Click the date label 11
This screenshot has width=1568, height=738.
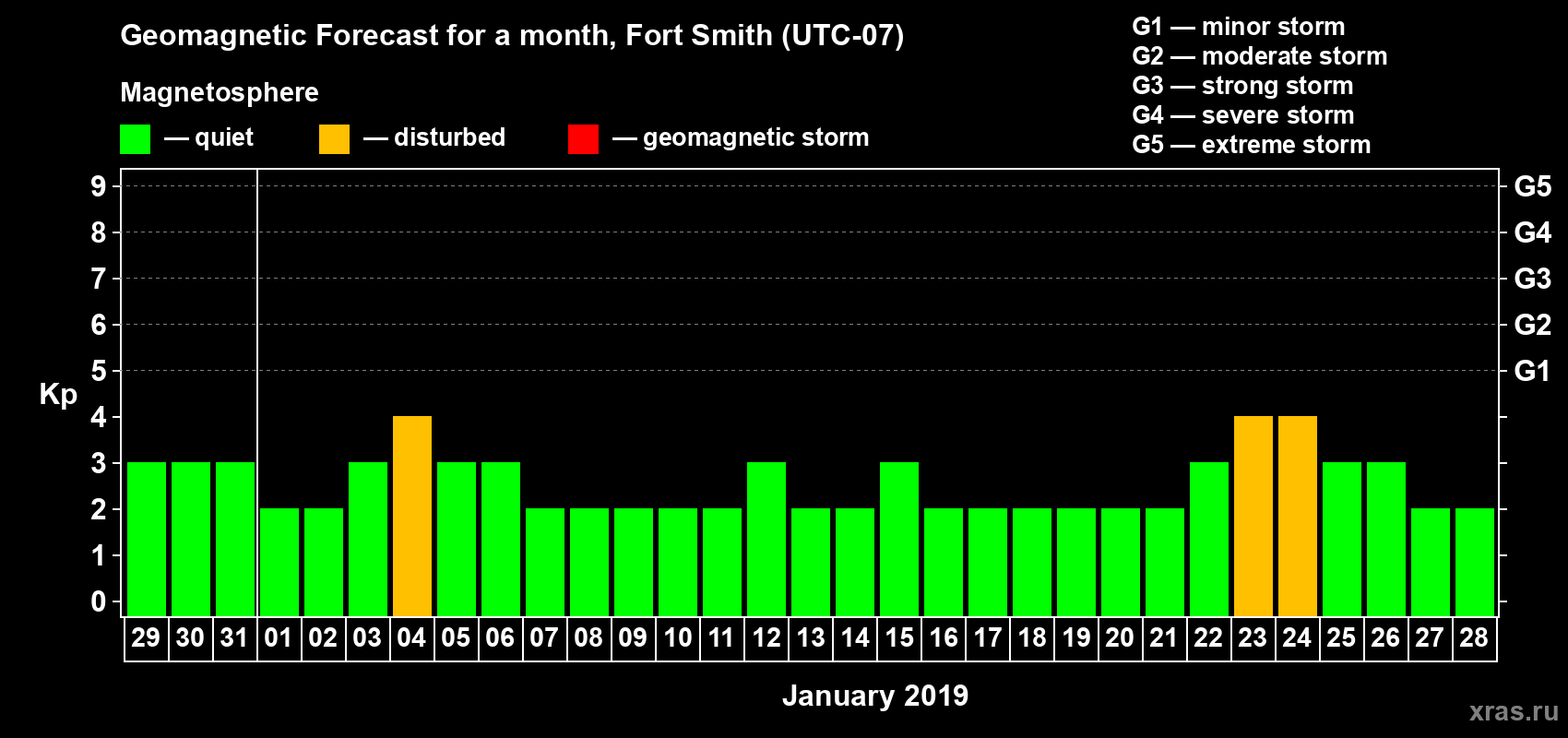pyautogui.click(x=721, y=637)
